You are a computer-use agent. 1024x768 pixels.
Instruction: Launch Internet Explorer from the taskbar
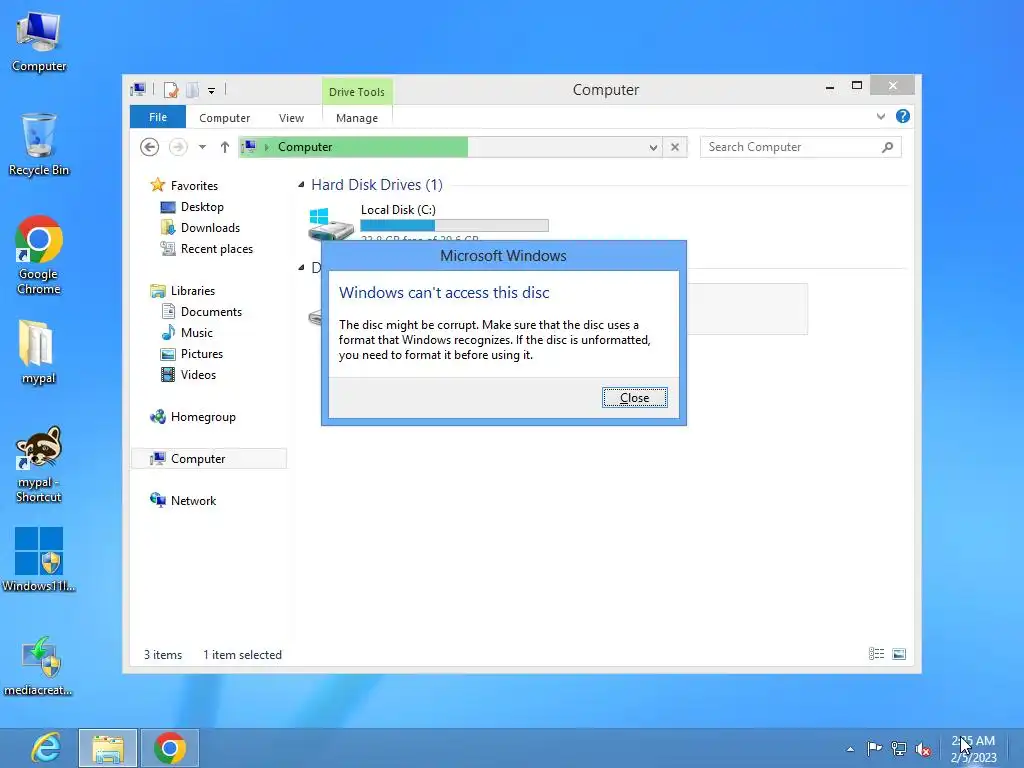[46, 748]
